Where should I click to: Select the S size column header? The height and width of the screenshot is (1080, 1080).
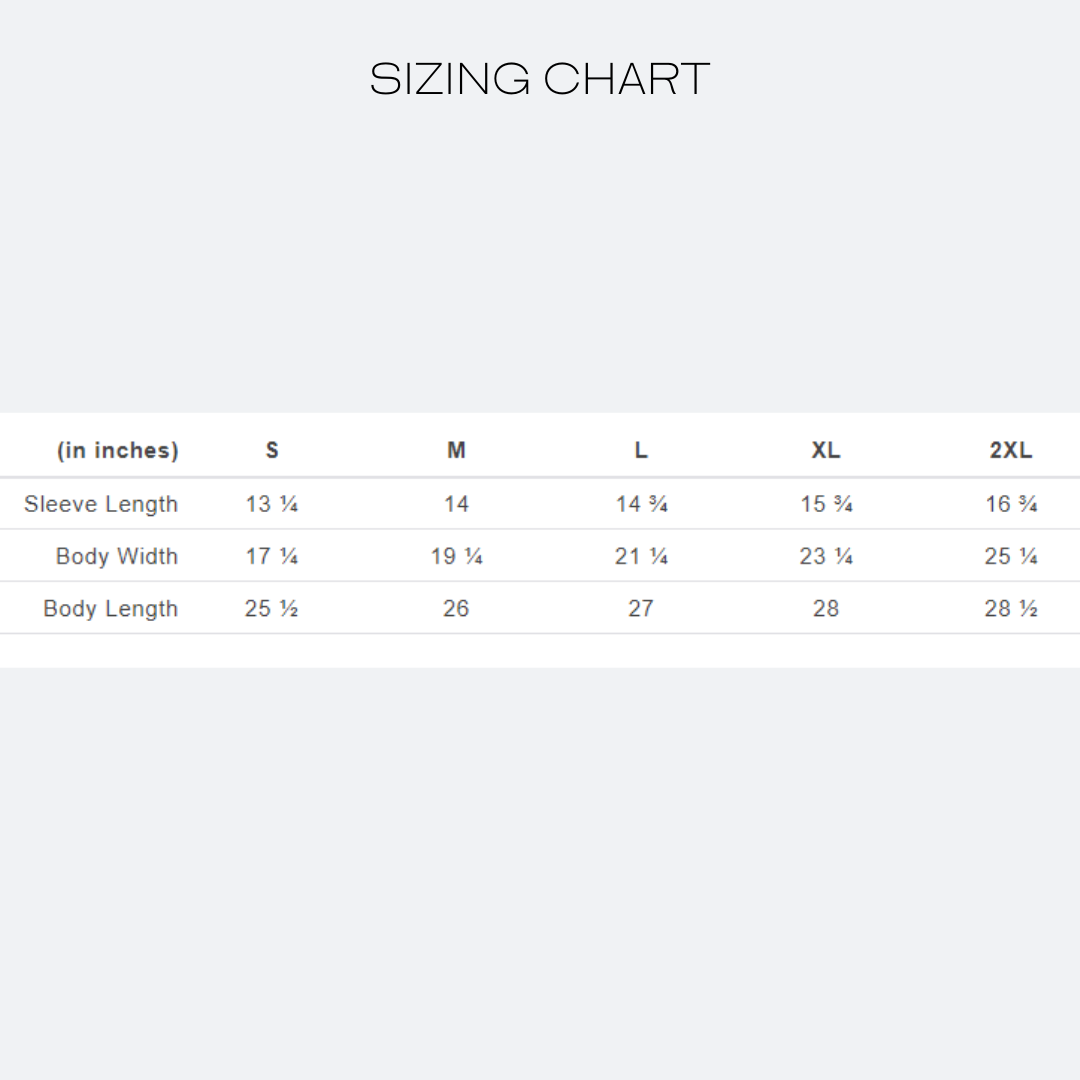(x=272, y=450)
